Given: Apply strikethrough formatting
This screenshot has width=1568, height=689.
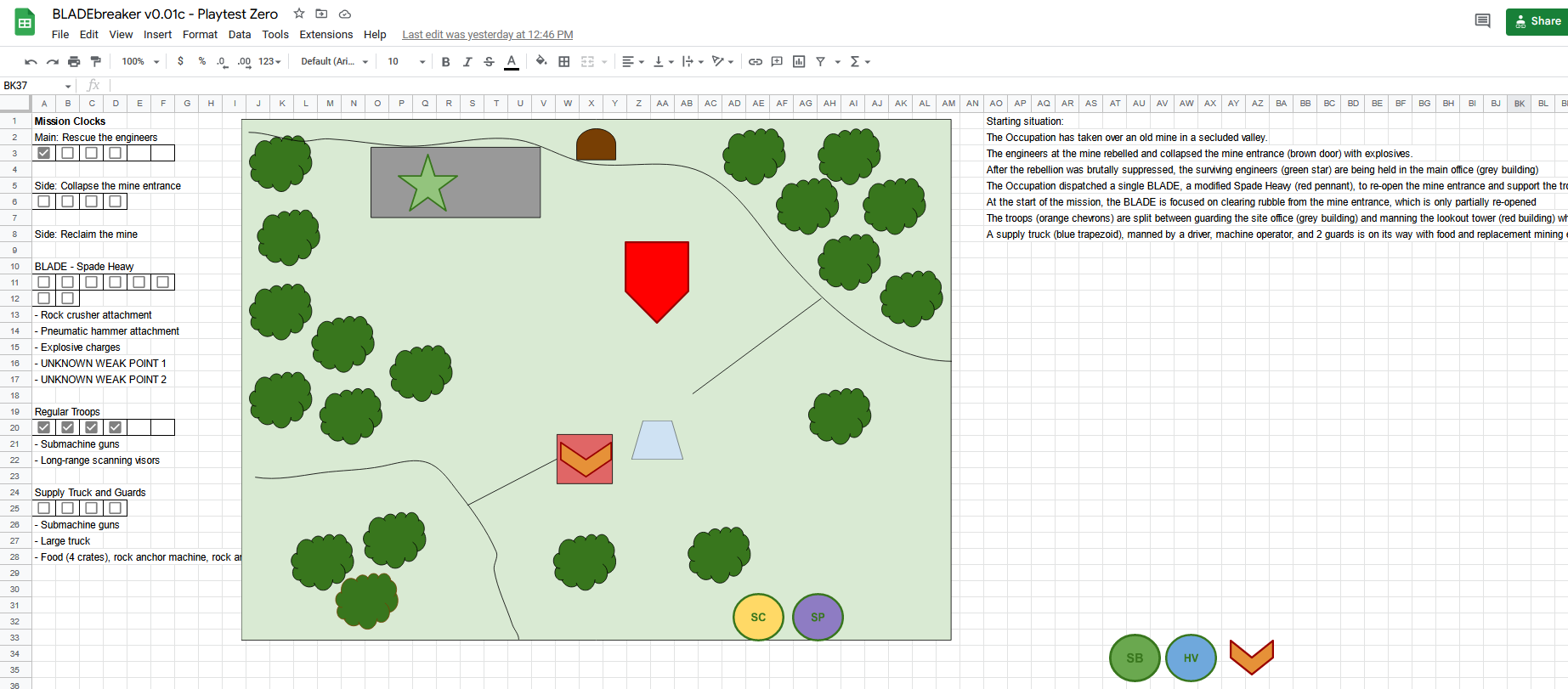Looking at the screenshot, I should 489,61.
